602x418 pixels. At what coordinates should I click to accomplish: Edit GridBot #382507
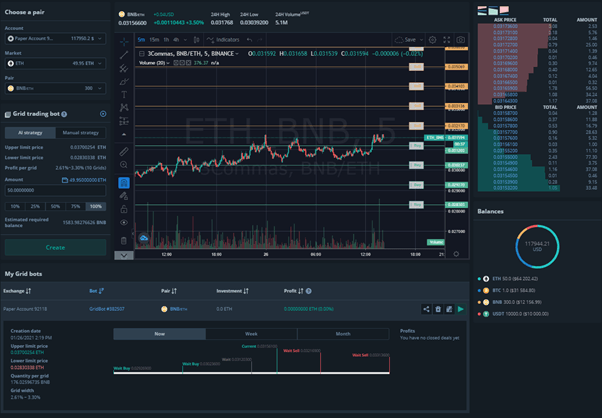tap(449, 309)
